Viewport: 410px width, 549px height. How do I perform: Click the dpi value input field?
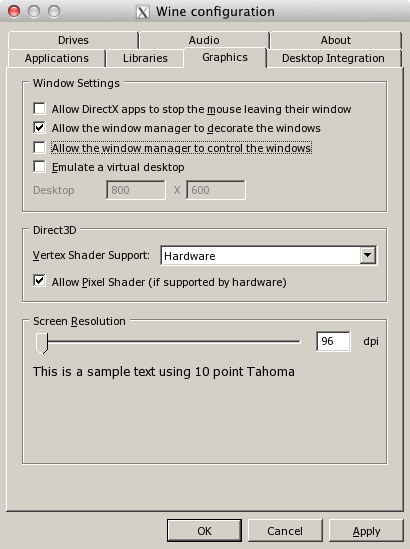(x=333, y=341)
